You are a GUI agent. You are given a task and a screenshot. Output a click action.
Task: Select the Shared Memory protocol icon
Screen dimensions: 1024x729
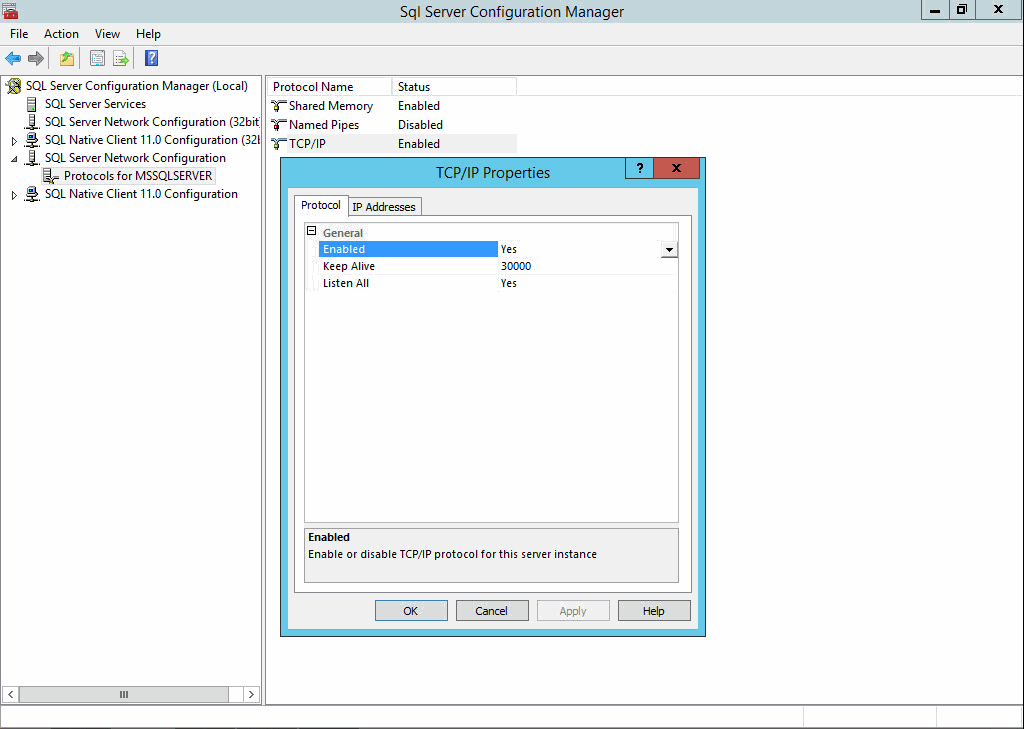pos(279,106)
